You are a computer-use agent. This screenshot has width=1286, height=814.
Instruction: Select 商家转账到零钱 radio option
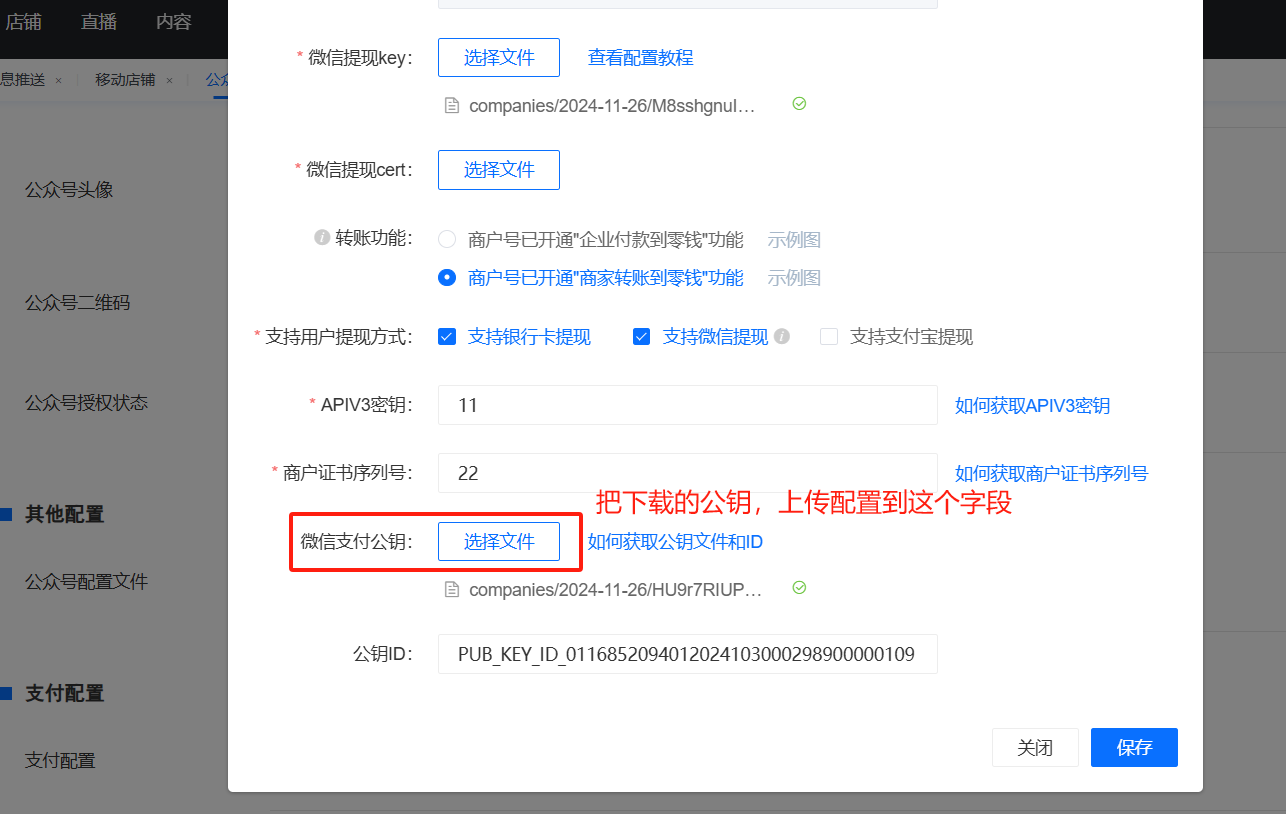click(447, 278)
